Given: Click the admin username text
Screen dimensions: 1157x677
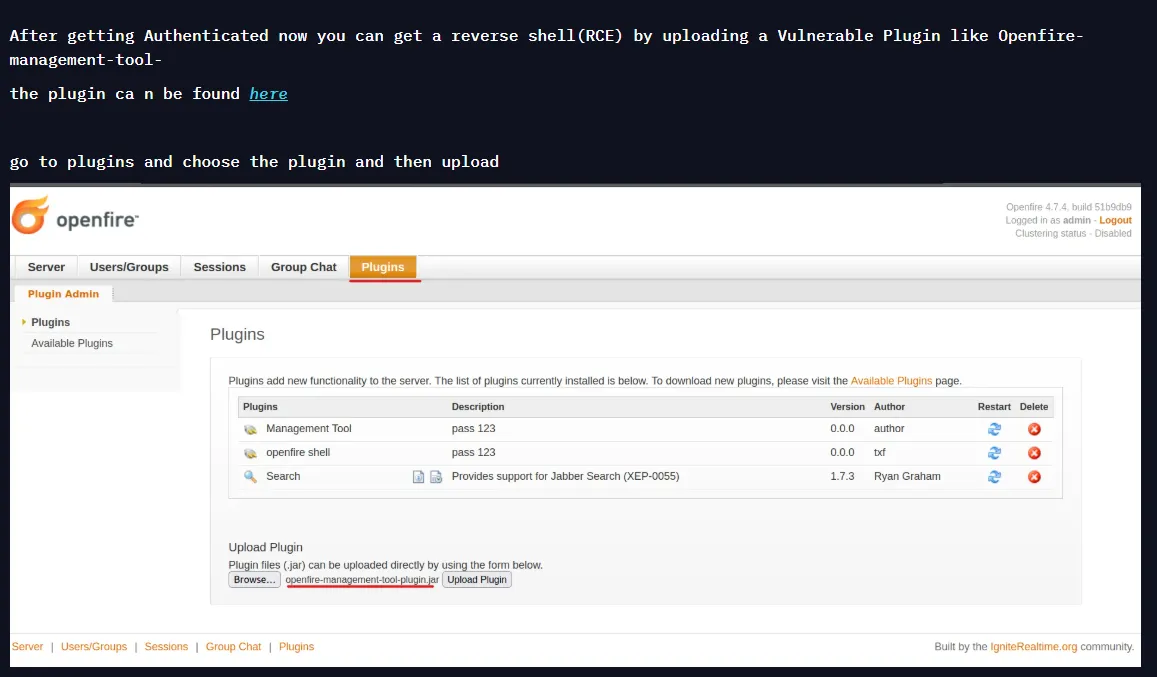Looking at the screenshot, I should click(1077, 220).
